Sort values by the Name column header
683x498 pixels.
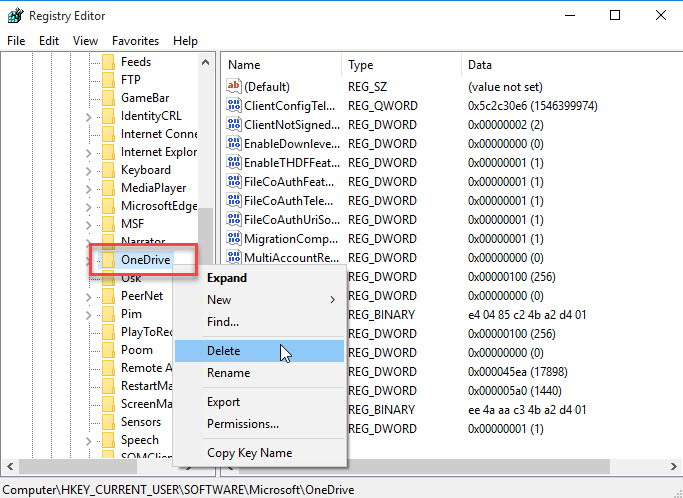(283, 65)
